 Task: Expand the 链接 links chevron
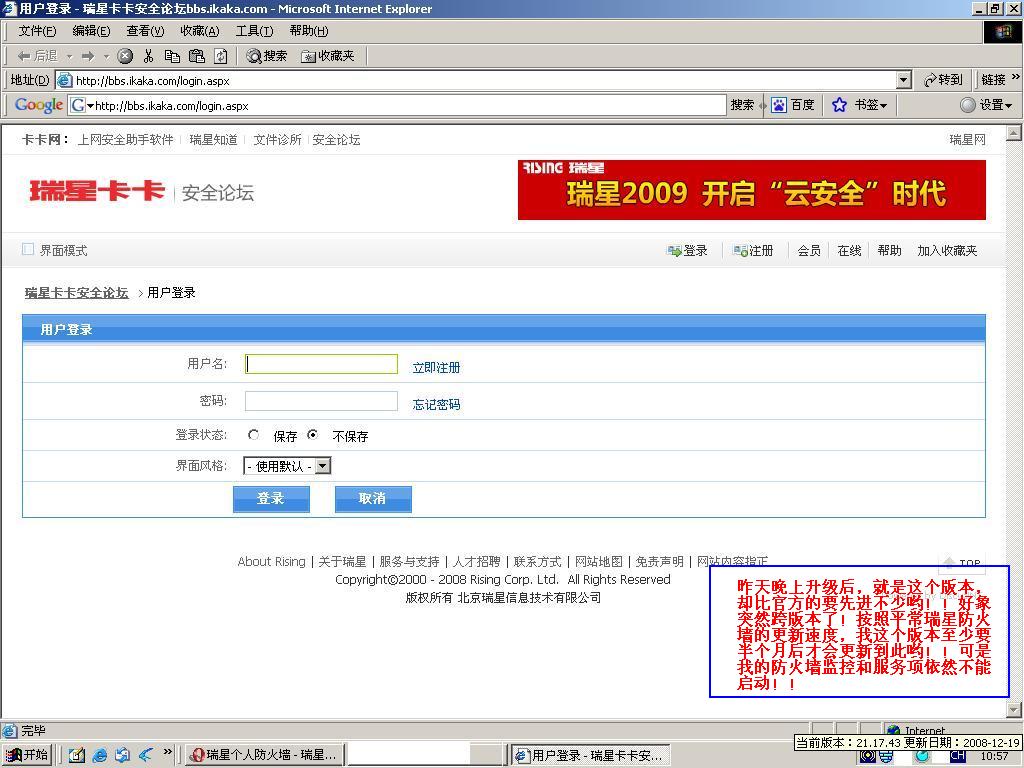click(x=1016, y=77)
